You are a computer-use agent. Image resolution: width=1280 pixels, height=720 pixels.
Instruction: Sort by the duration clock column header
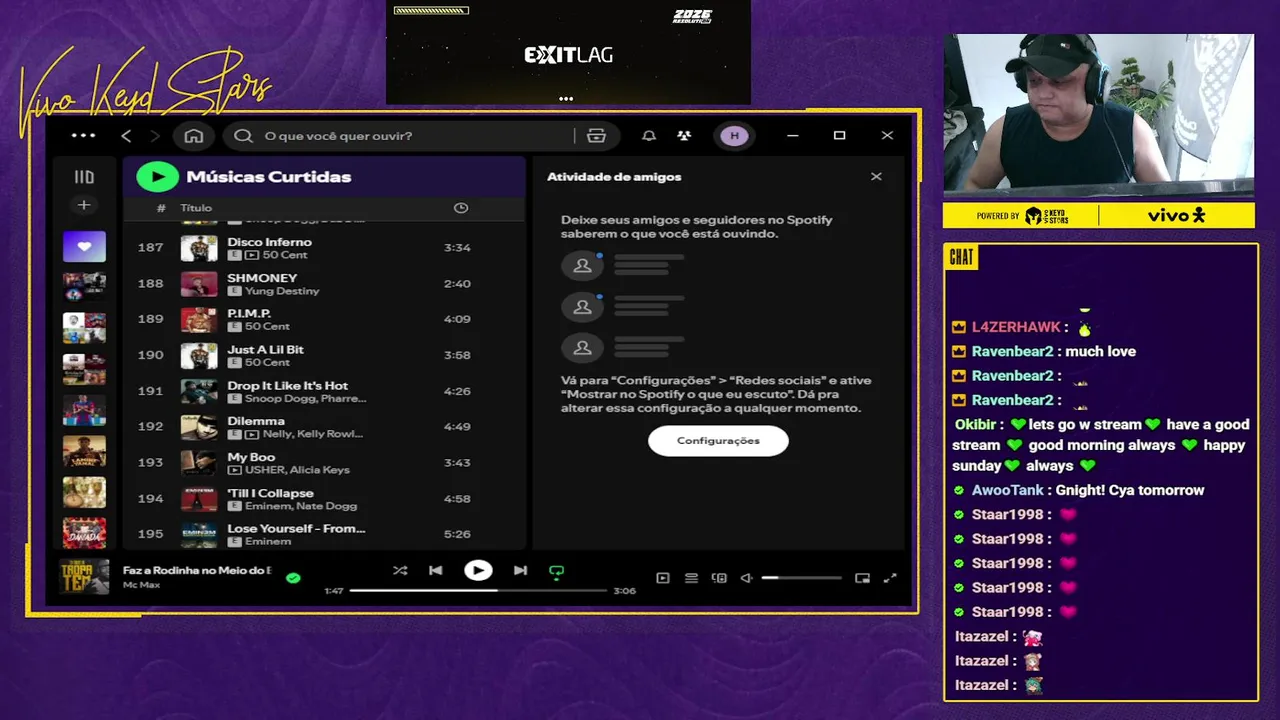click(x=461, y=208)
